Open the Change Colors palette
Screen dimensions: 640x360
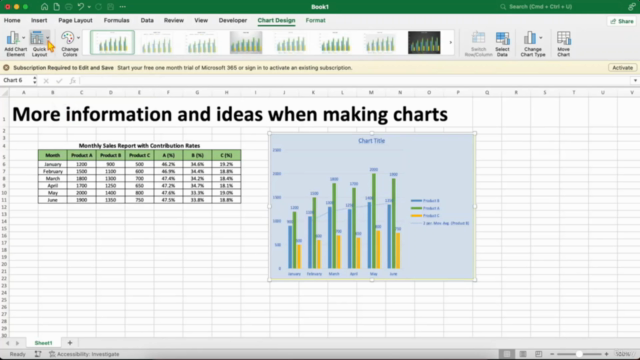[x=70, y=44]
